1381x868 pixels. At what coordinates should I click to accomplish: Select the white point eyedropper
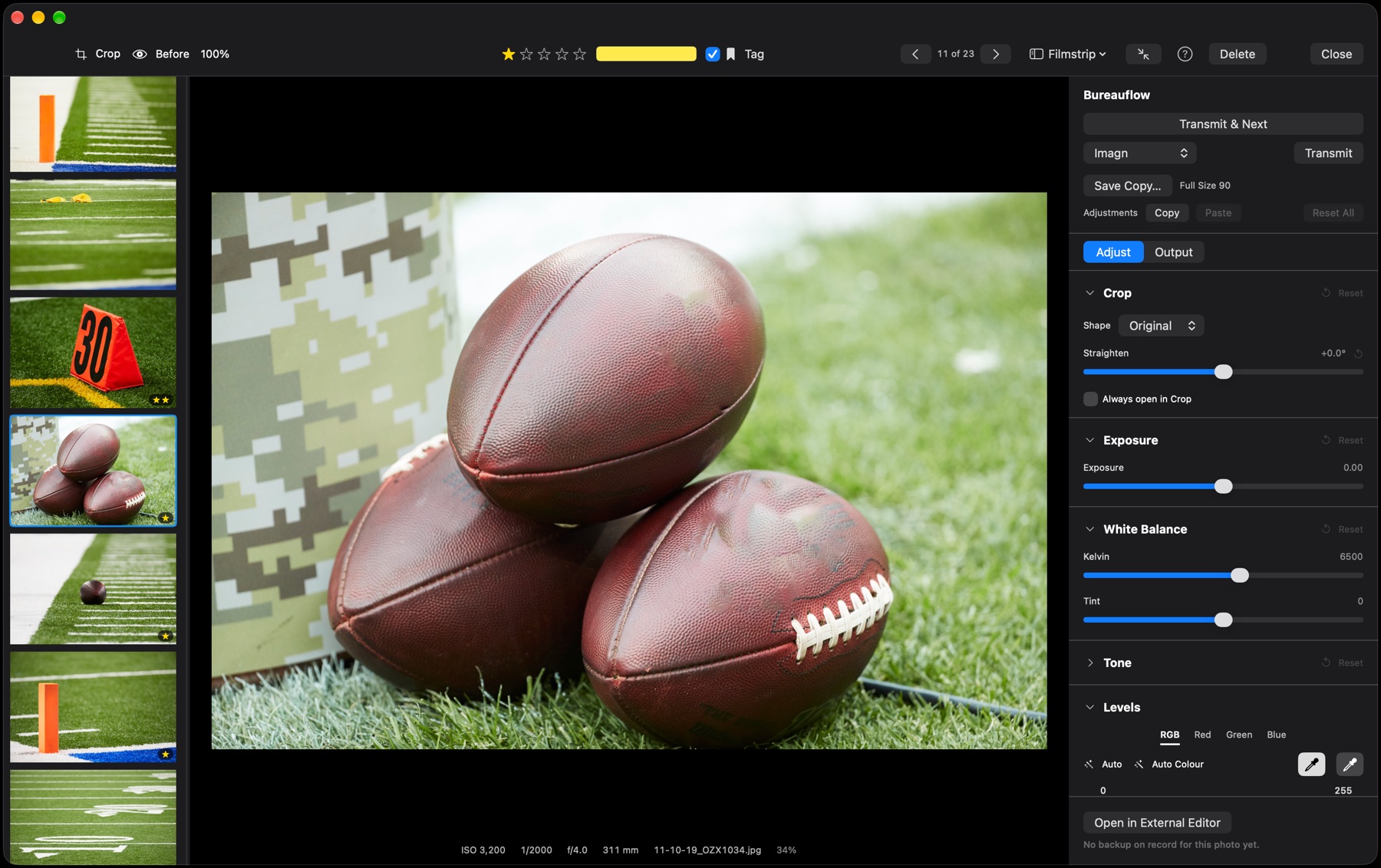click(x=1350, y=764)
